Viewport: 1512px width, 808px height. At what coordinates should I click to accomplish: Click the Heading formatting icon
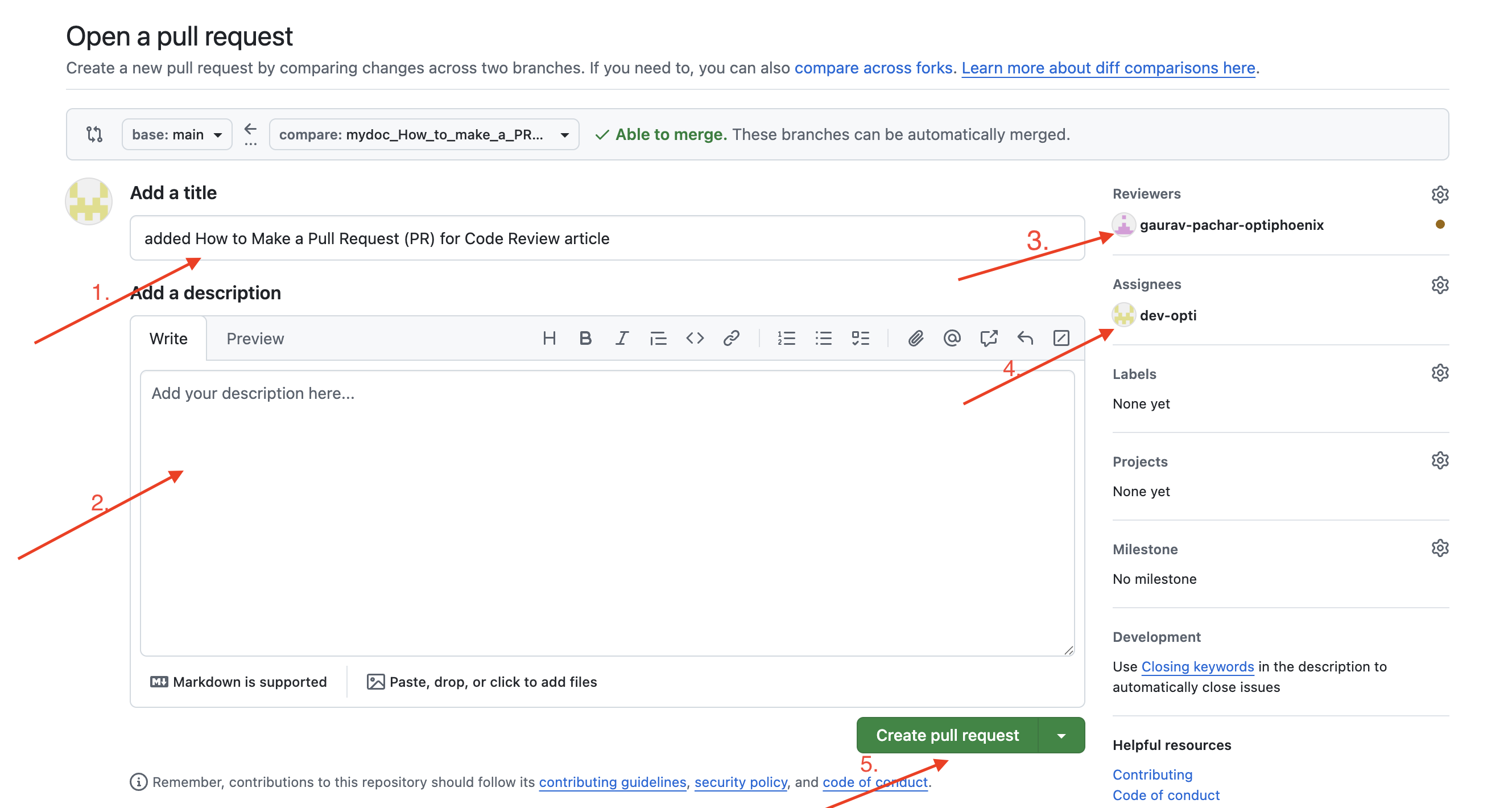coord(549,338)
